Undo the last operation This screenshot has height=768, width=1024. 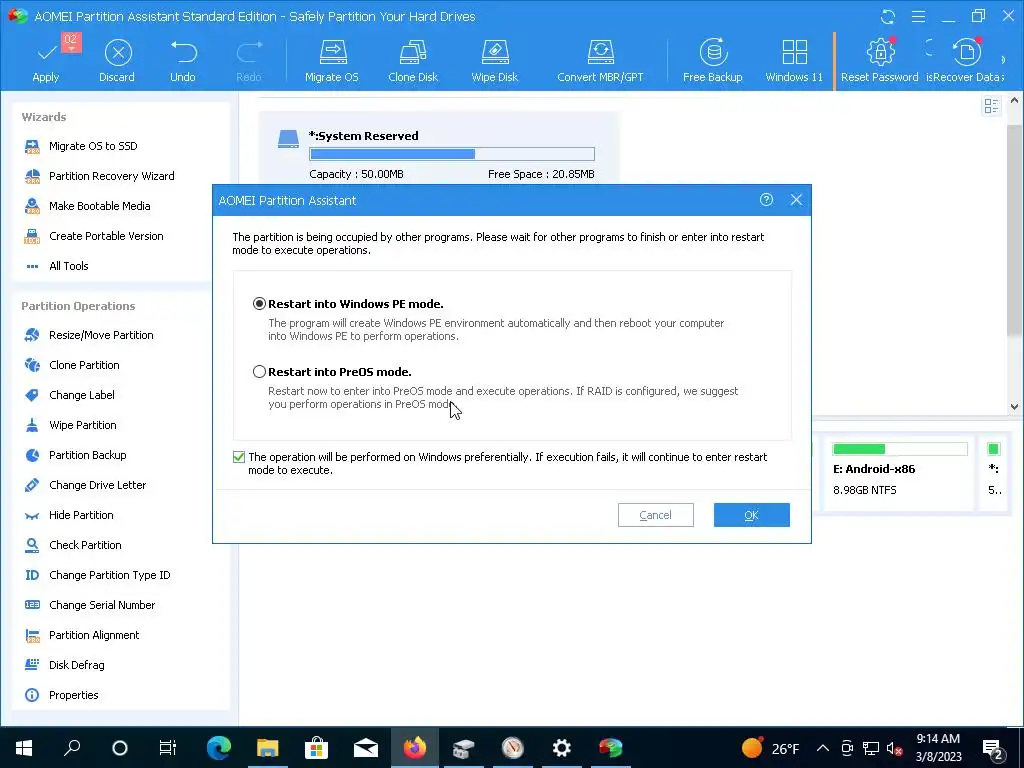(x=183, y=60)
